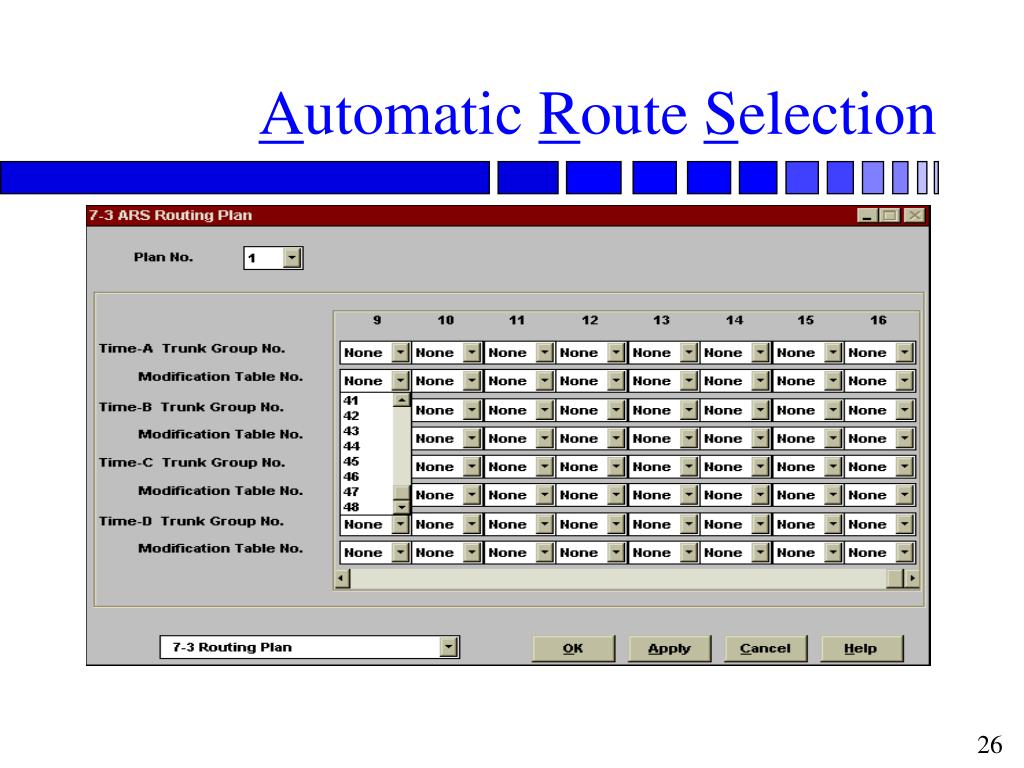Expand Time-D Modification Table column 16 dropdown
1024x768 pixels.
pos(904,552)
